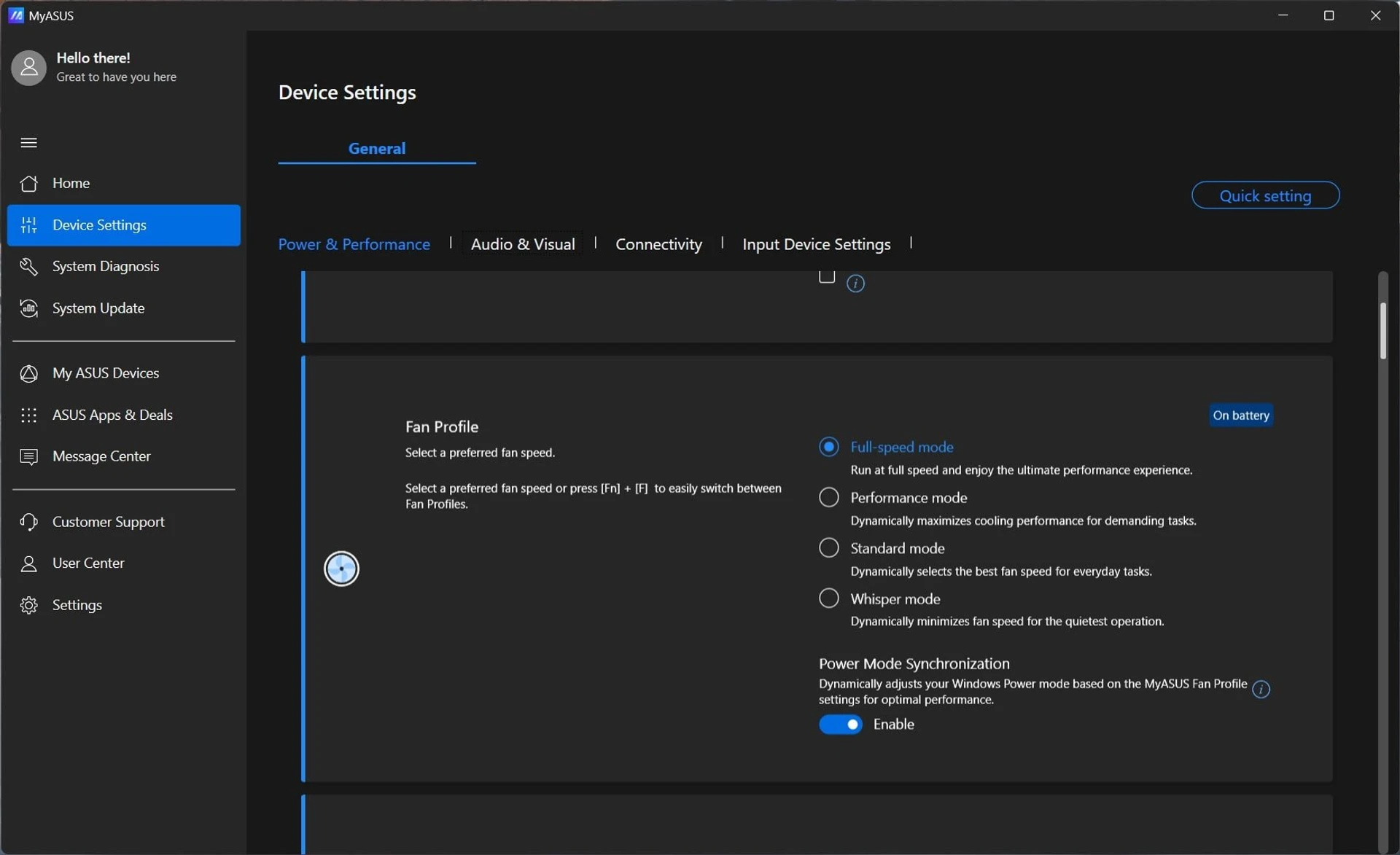Open info icon beside Power Mode Synchronization

(1261, 690)
